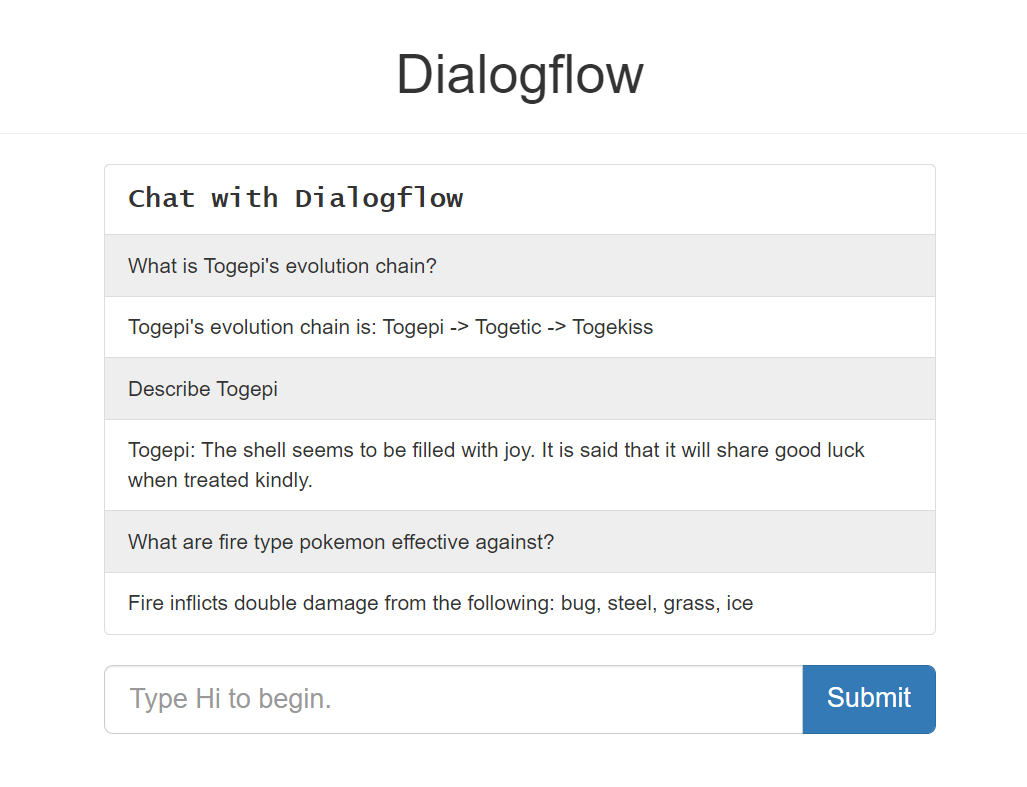The height and width of the screenshot is (787, 1027).
Task: Click the word "grass" in the fire reply
Action: click(690, 603)
